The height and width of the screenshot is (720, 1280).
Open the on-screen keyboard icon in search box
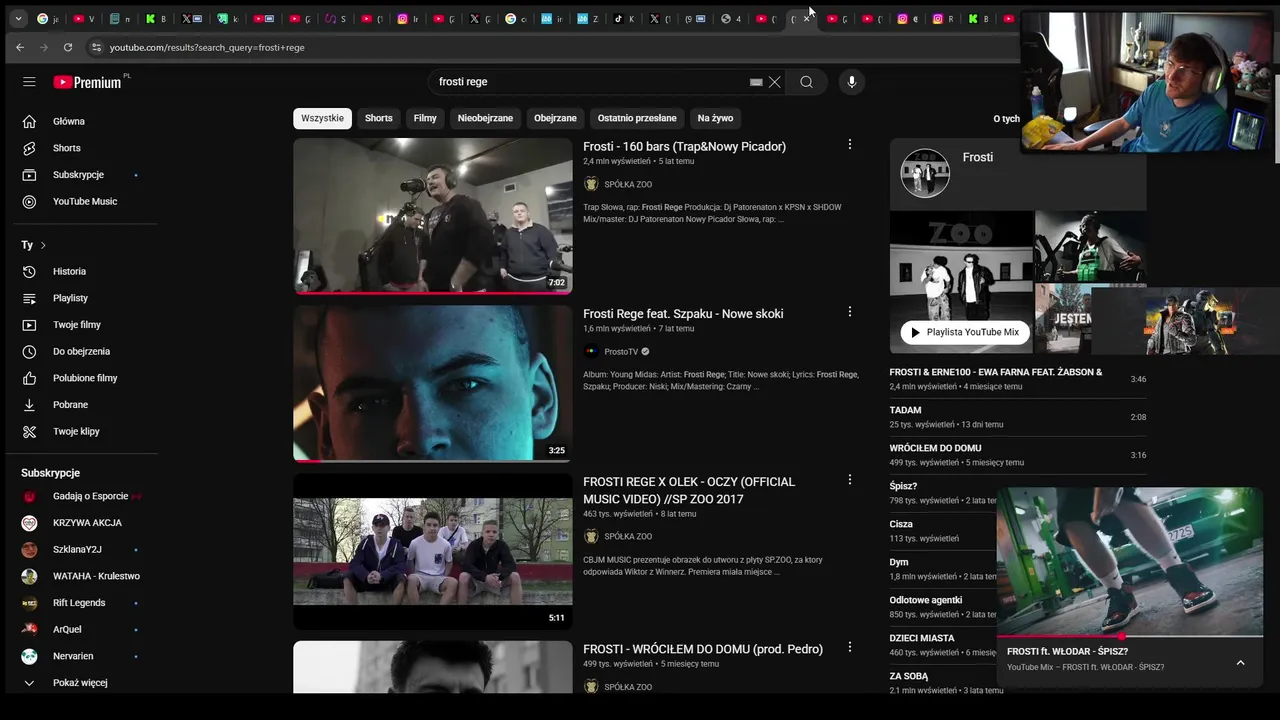pos(756,82)
